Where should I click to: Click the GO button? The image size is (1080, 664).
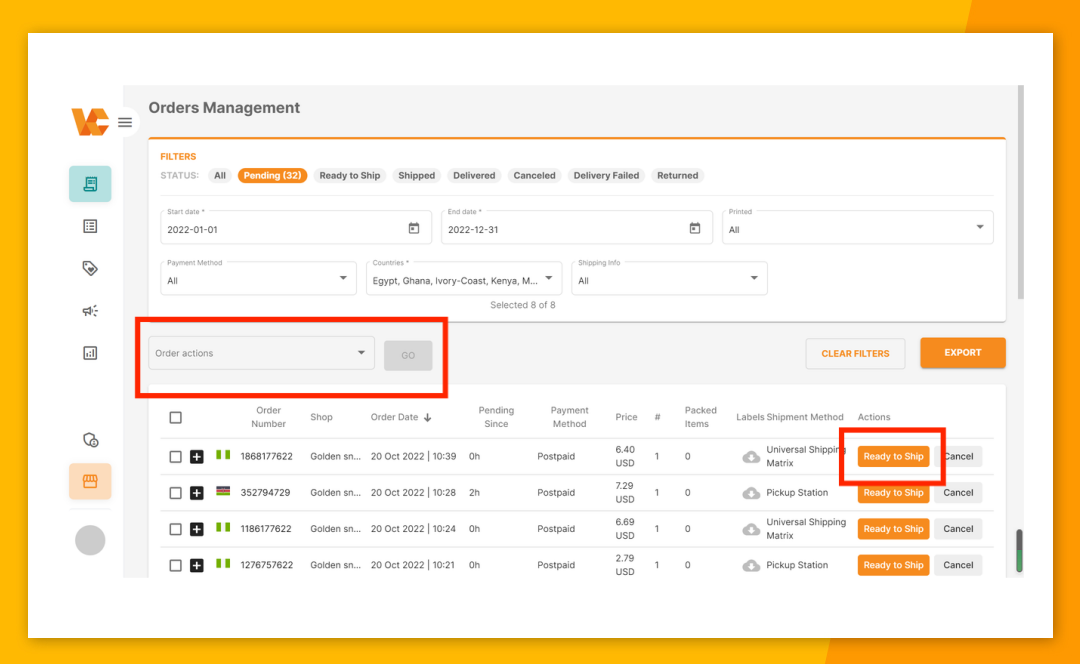tap(408, 355)
